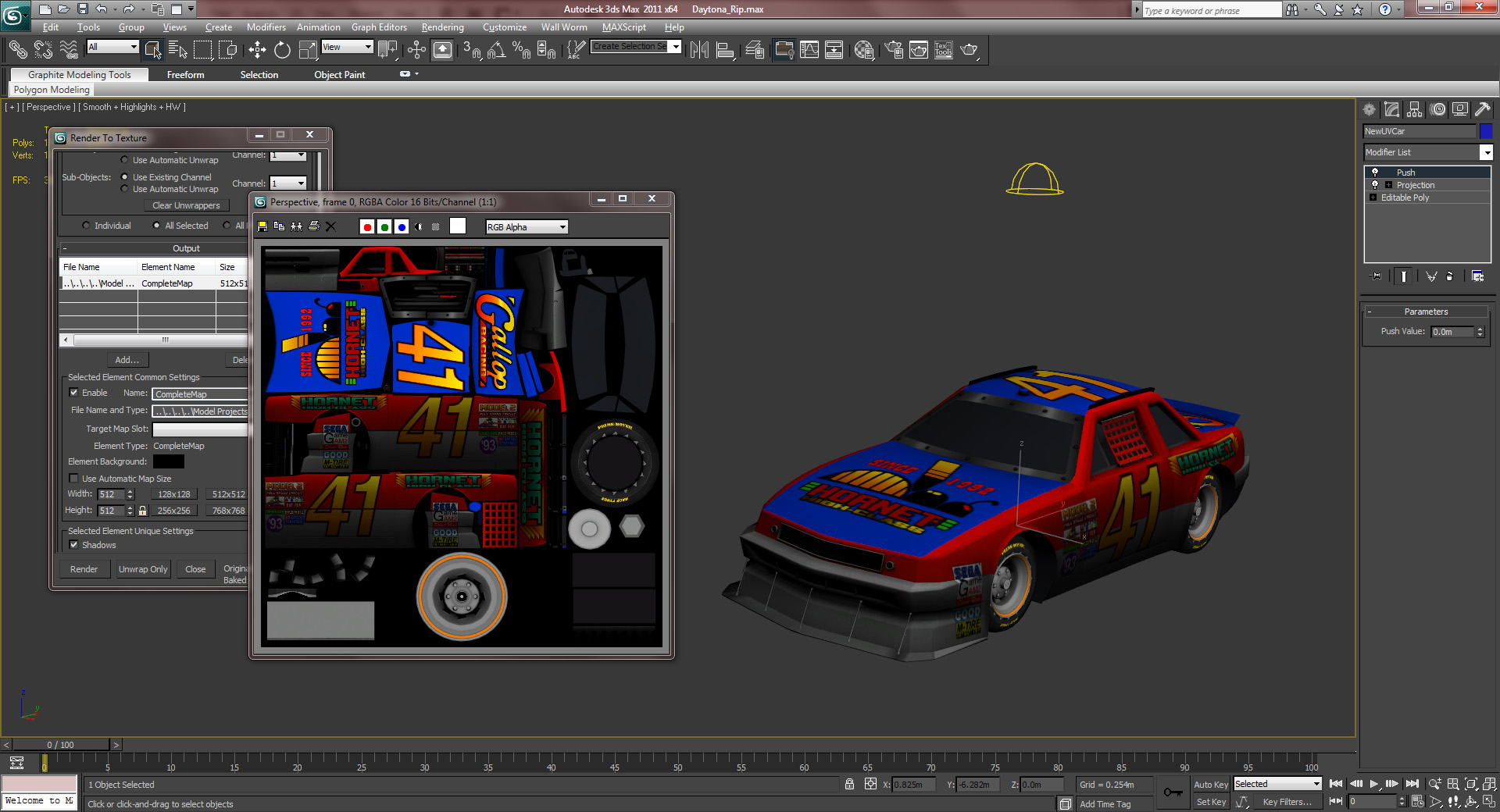This screenshot has width=1500, height=812.
Task: Clear the rendered frame window image
Action: [330, 226]
